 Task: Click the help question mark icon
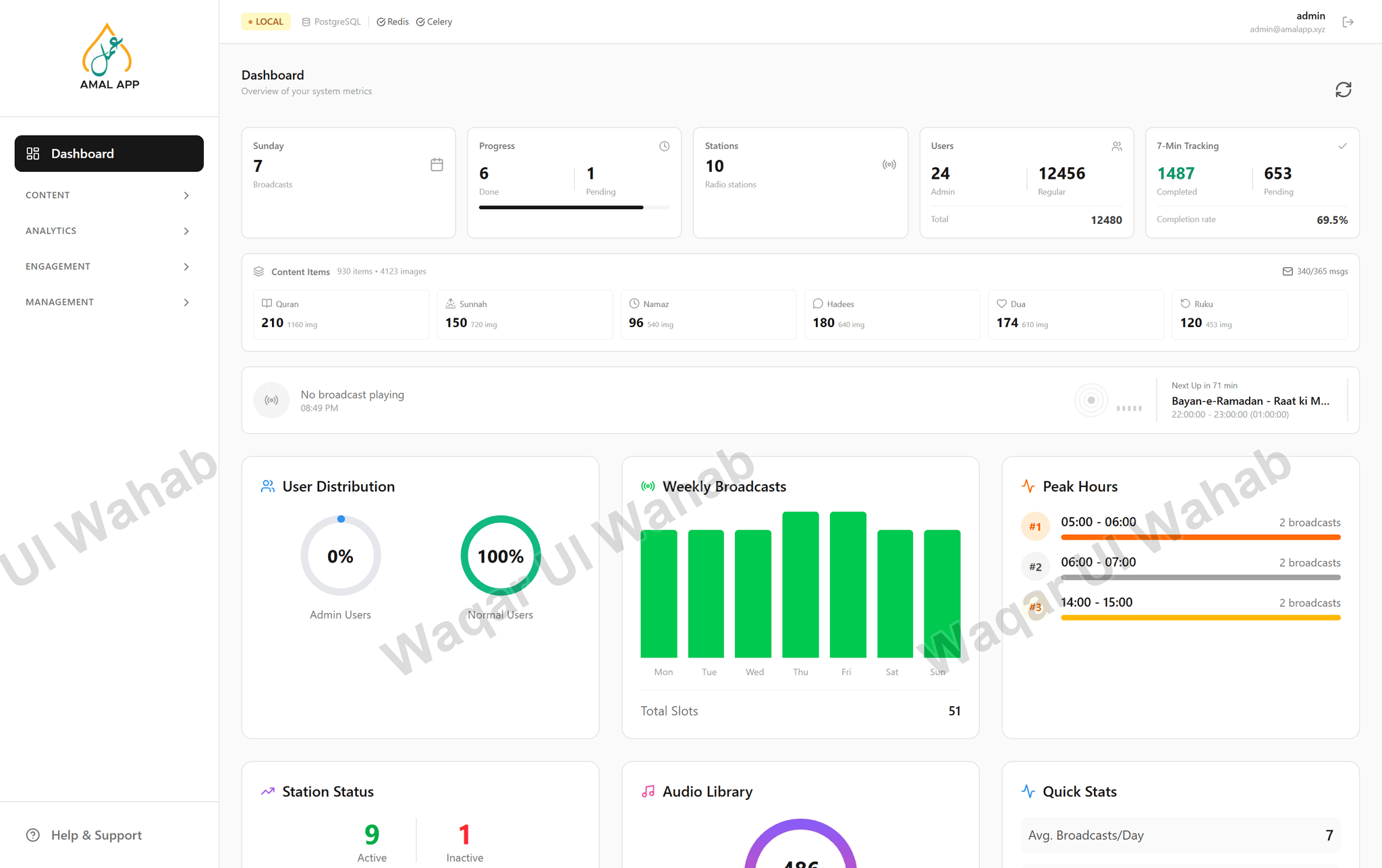point(33,835)
